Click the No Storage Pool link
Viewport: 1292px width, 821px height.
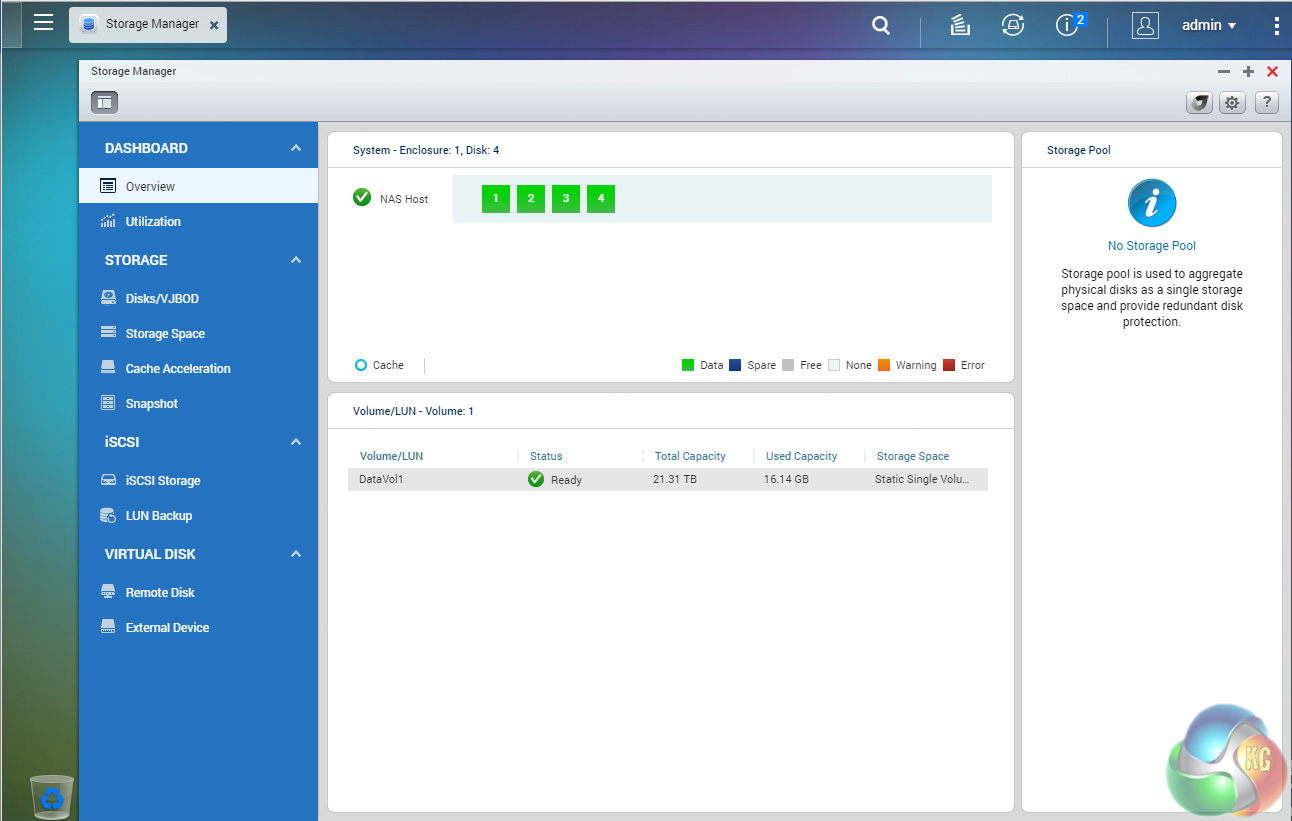coord(1151,246)
